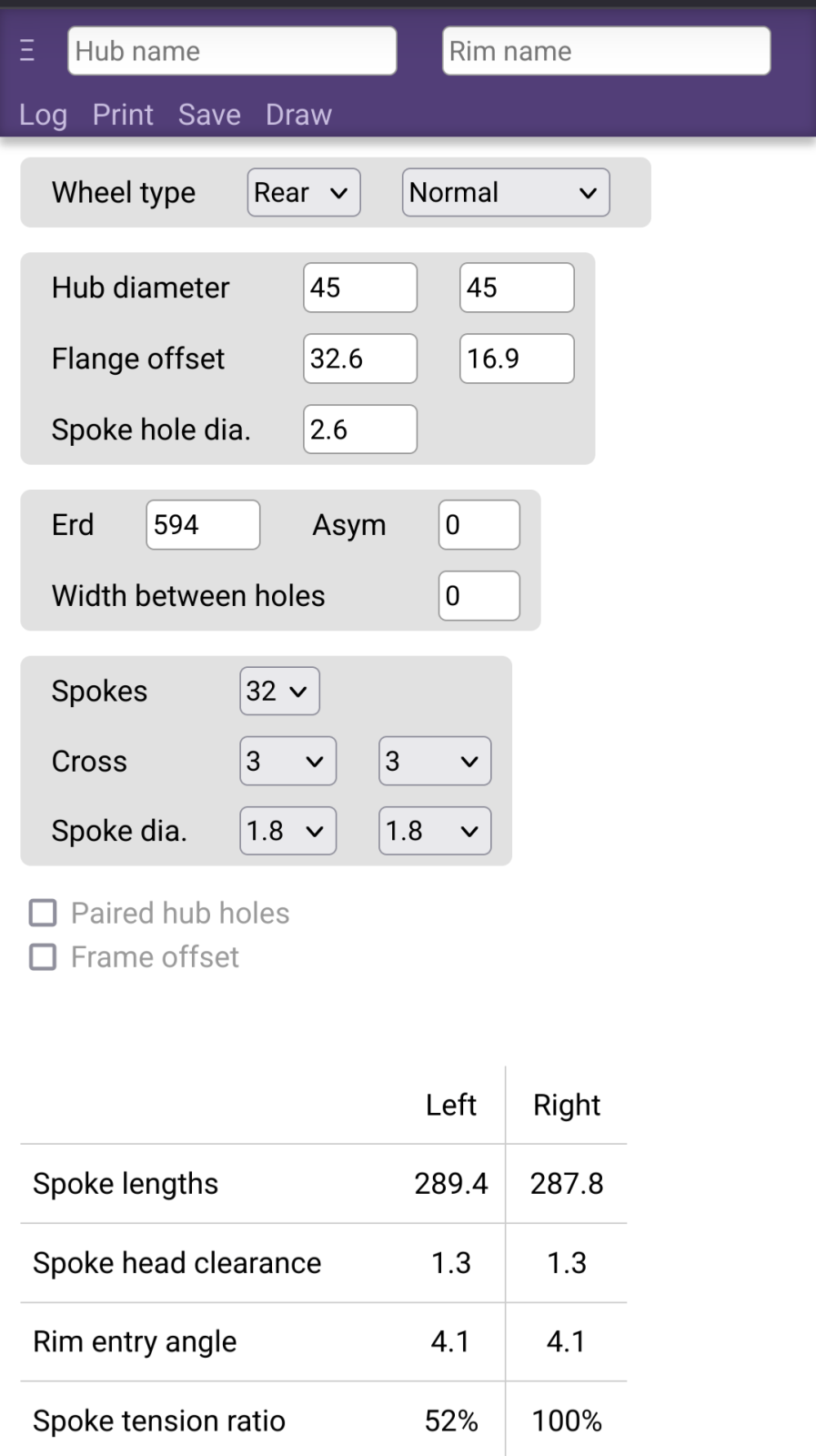This screenshot has width=816, height=1456.
Task: Click the Log menu item
Action: [43, 115]
